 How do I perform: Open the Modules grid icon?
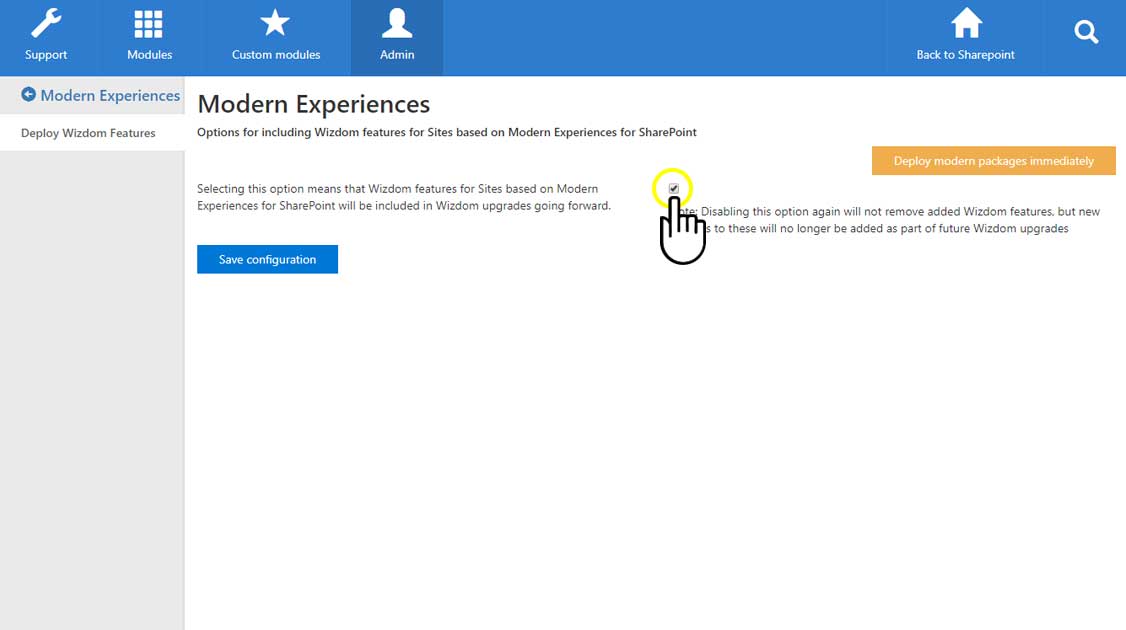coord(149,24)
